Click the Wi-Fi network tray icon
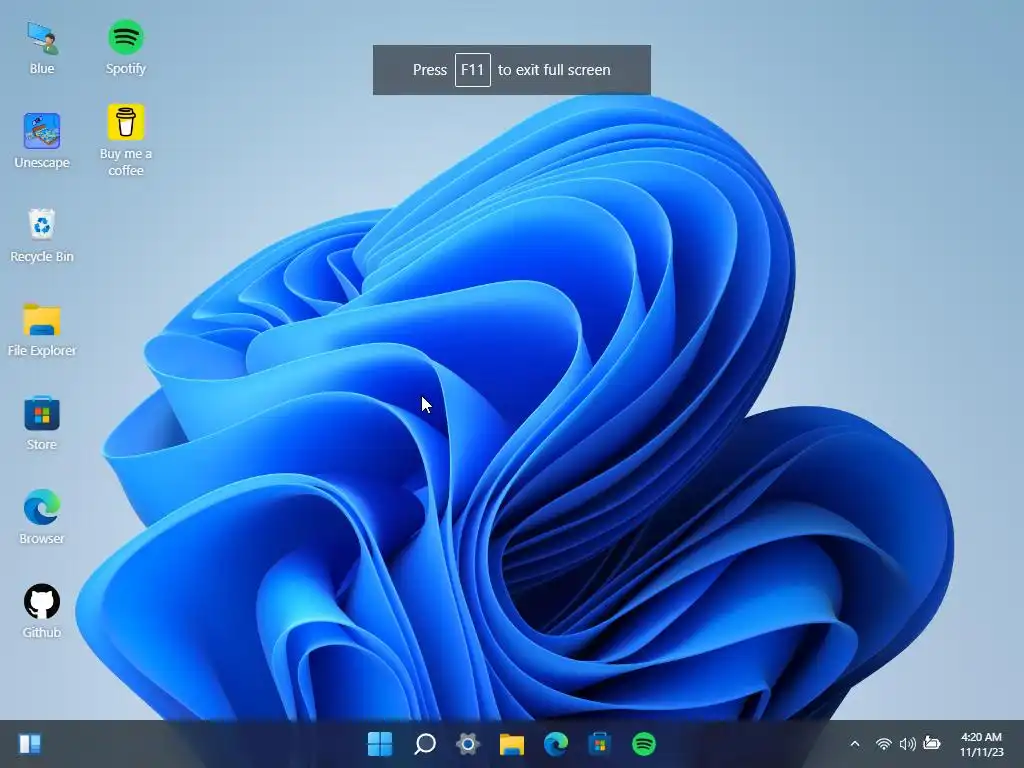The height and width of the screenshot is (768, 1024). click(884, 744)
